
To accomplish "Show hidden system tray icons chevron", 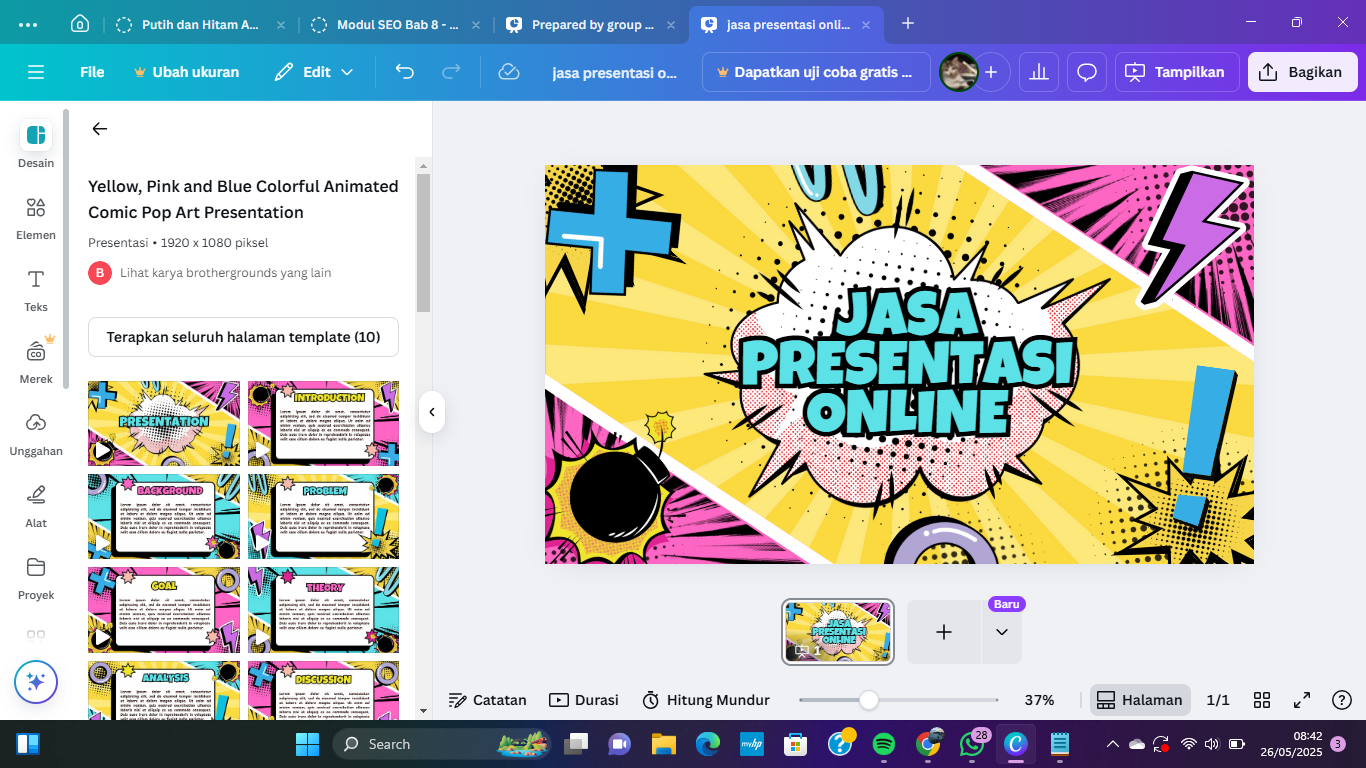I will [x=1112, y=744].
